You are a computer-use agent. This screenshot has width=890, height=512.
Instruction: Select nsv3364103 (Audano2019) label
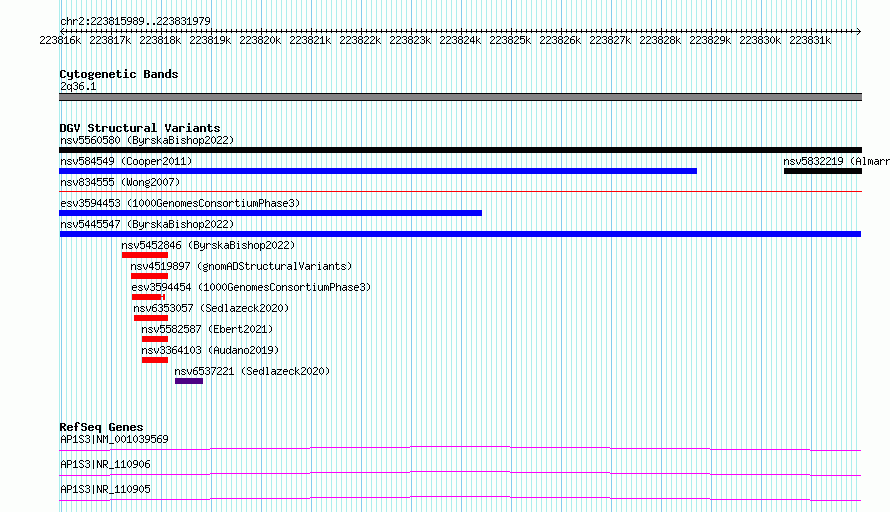pos(210,350)
